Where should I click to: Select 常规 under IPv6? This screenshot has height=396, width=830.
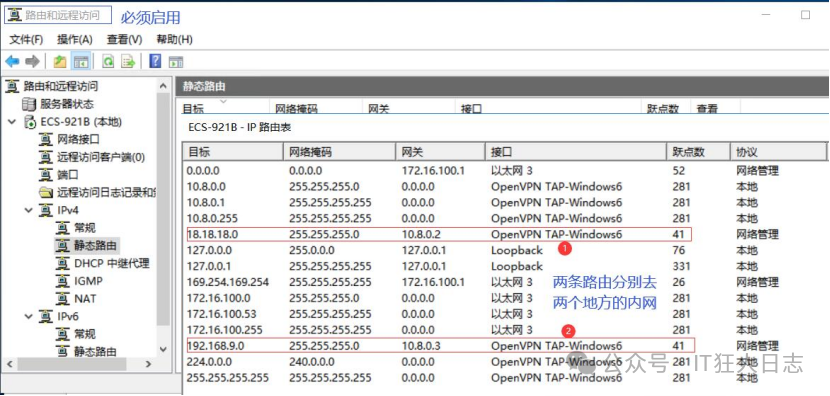point(85,334)
